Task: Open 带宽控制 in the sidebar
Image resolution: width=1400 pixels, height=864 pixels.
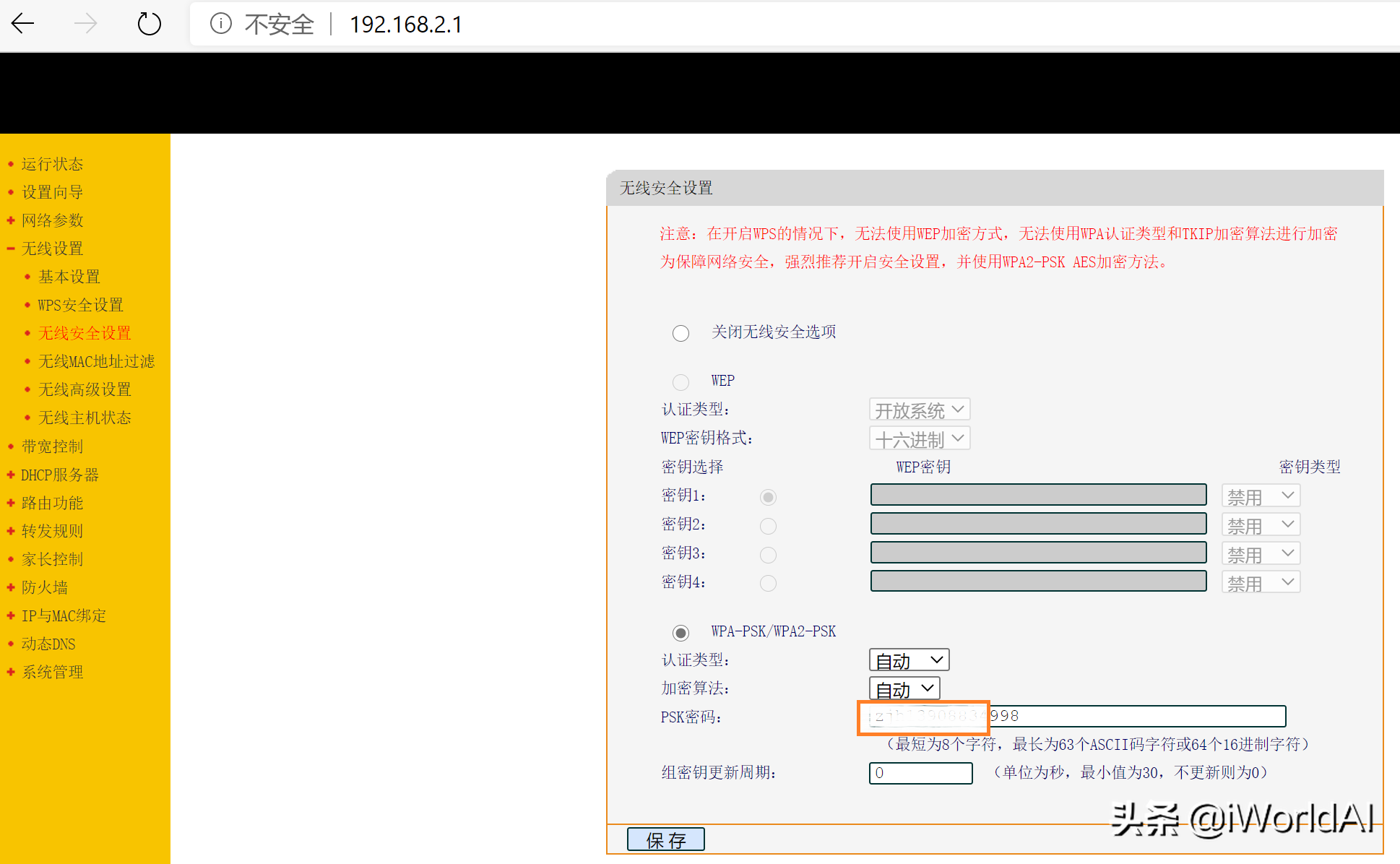Action: tap(52, 446)
